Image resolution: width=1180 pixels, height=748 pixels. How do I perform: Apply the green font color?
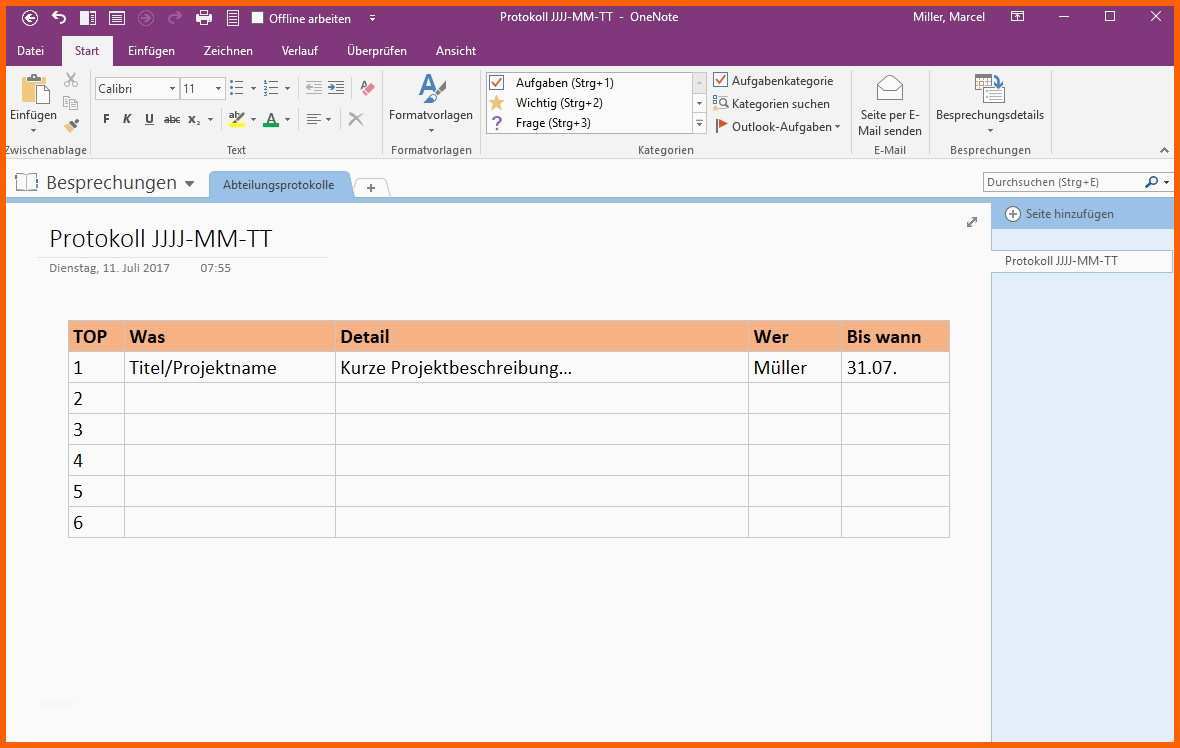pyautogui.click(x=271, y=119)
